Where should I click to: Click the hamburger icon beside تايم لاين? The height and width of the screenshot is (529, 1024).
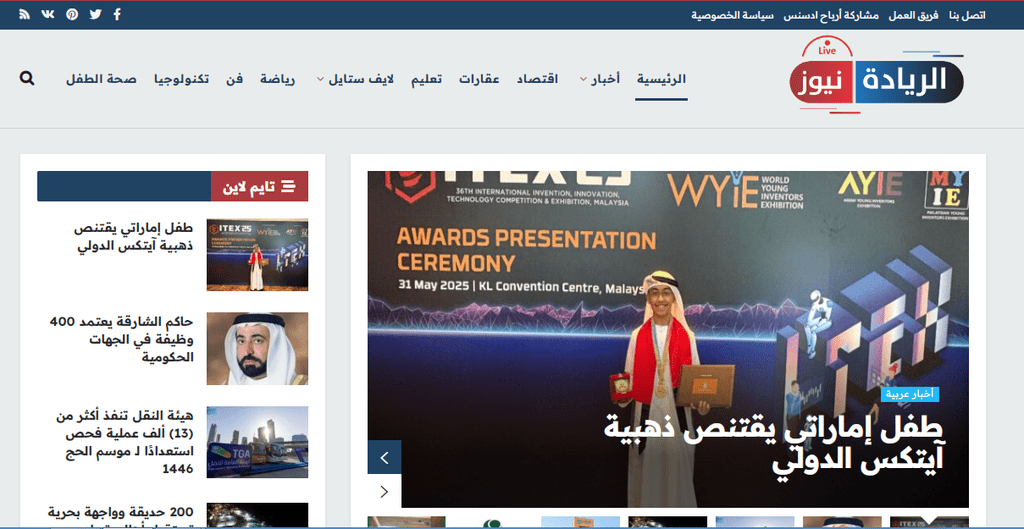[x=287, y=187]
